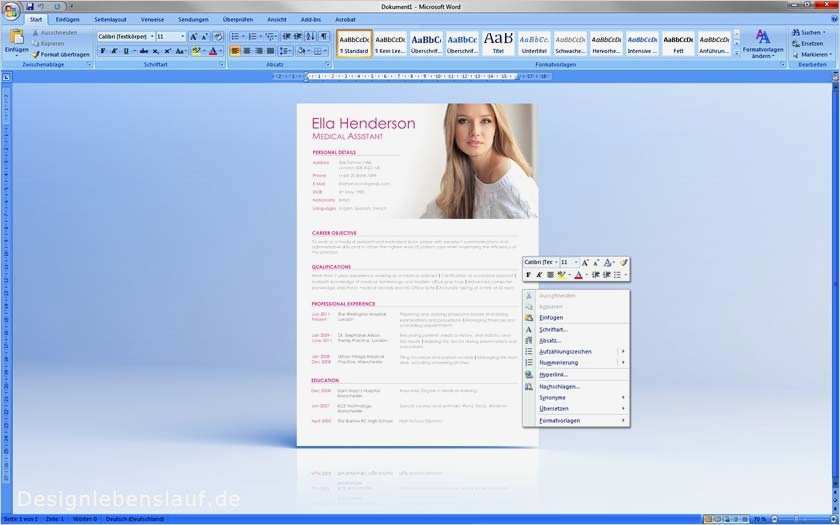The width and height of the screenshot is (840, 525).
Task: Toggle bold in the ribbon Schriftart group
Action: pyautogui.click(x=102, y=51)
